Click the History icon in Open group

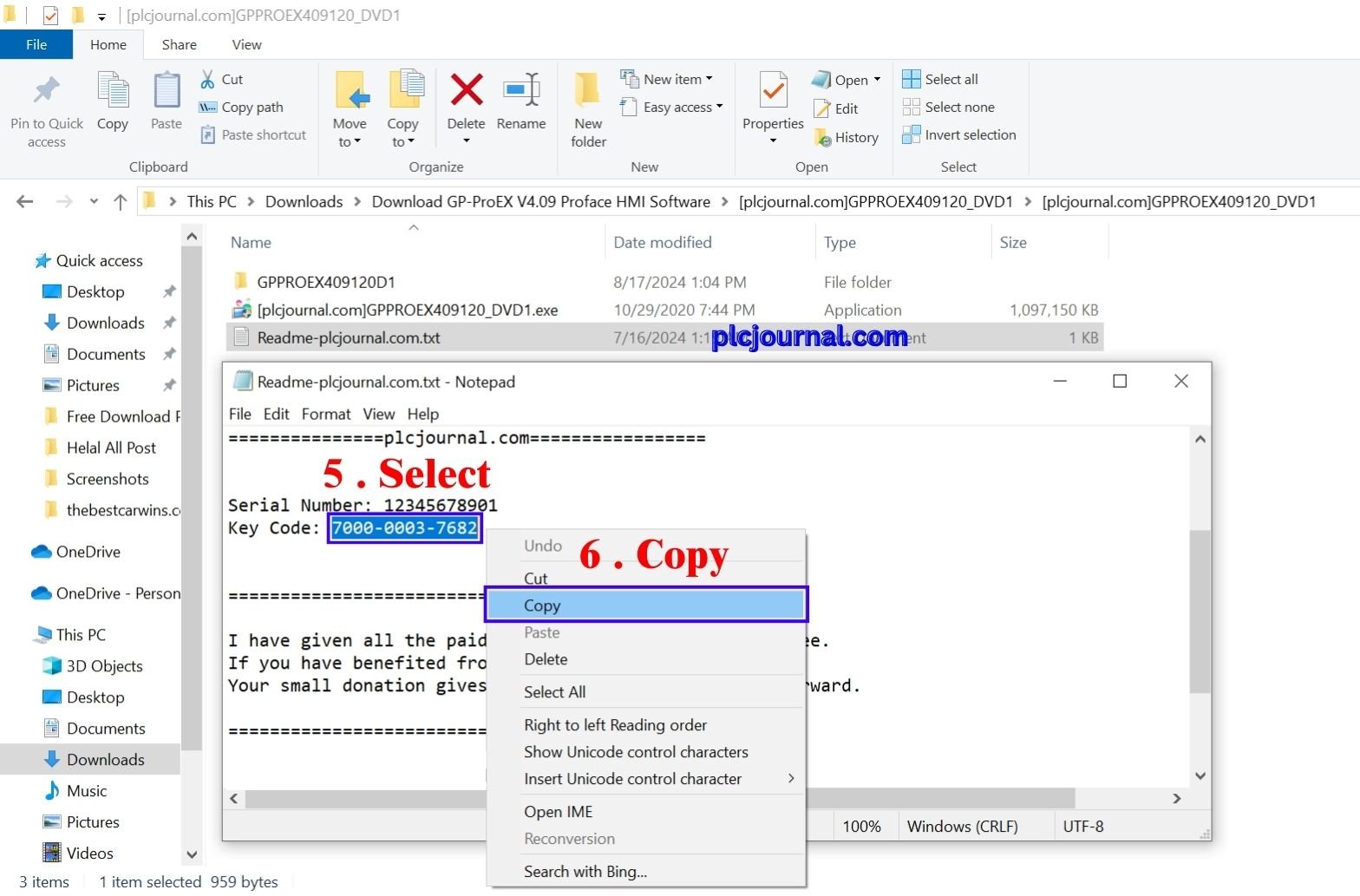[822, 137]
